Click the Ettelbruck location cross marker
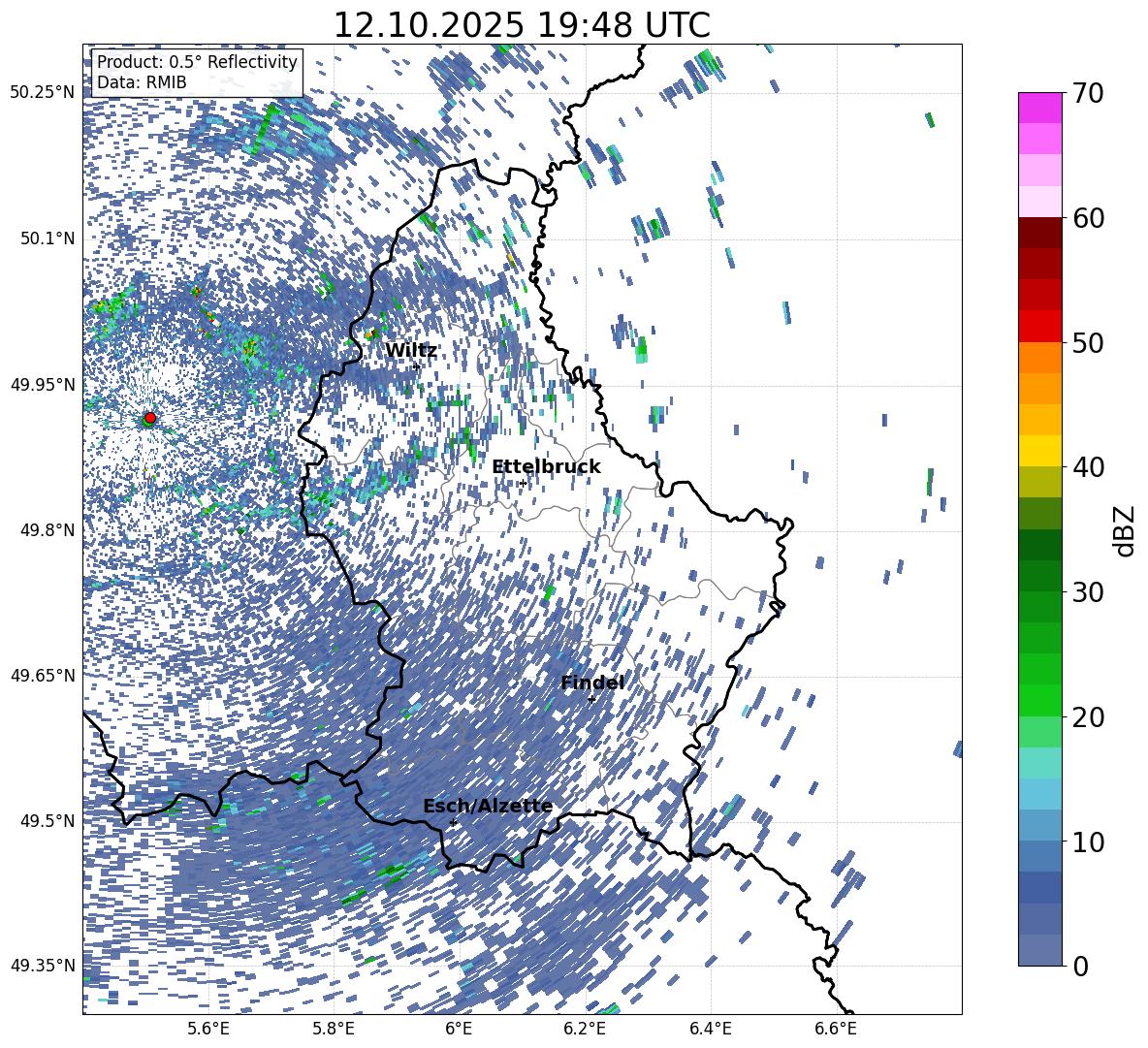 click(523, 483)
